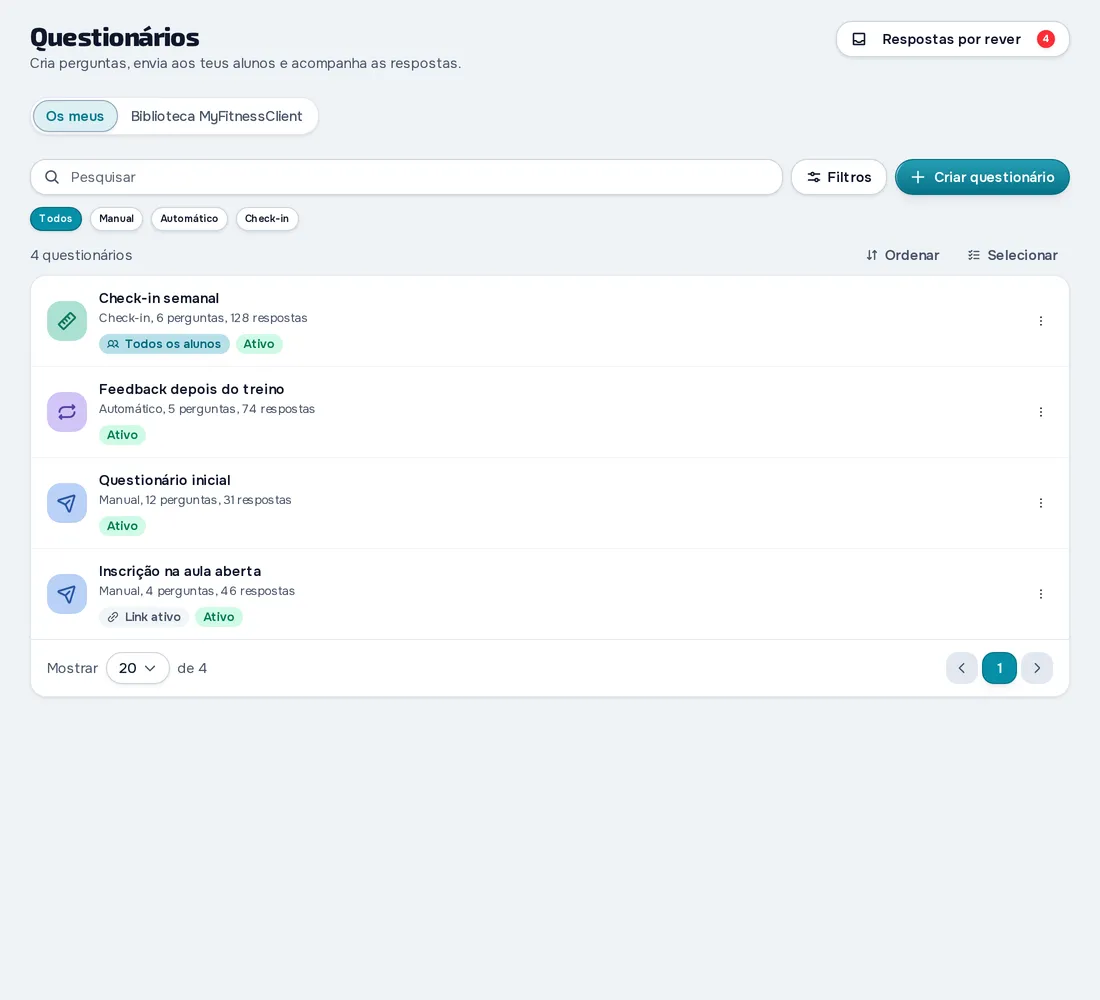Image resolution: width=1100 pixels, height=1000 pixels.
Task: Click 'Manual, 12 perguntas, 31 respostas' text
Action: (x=195, y=500)
